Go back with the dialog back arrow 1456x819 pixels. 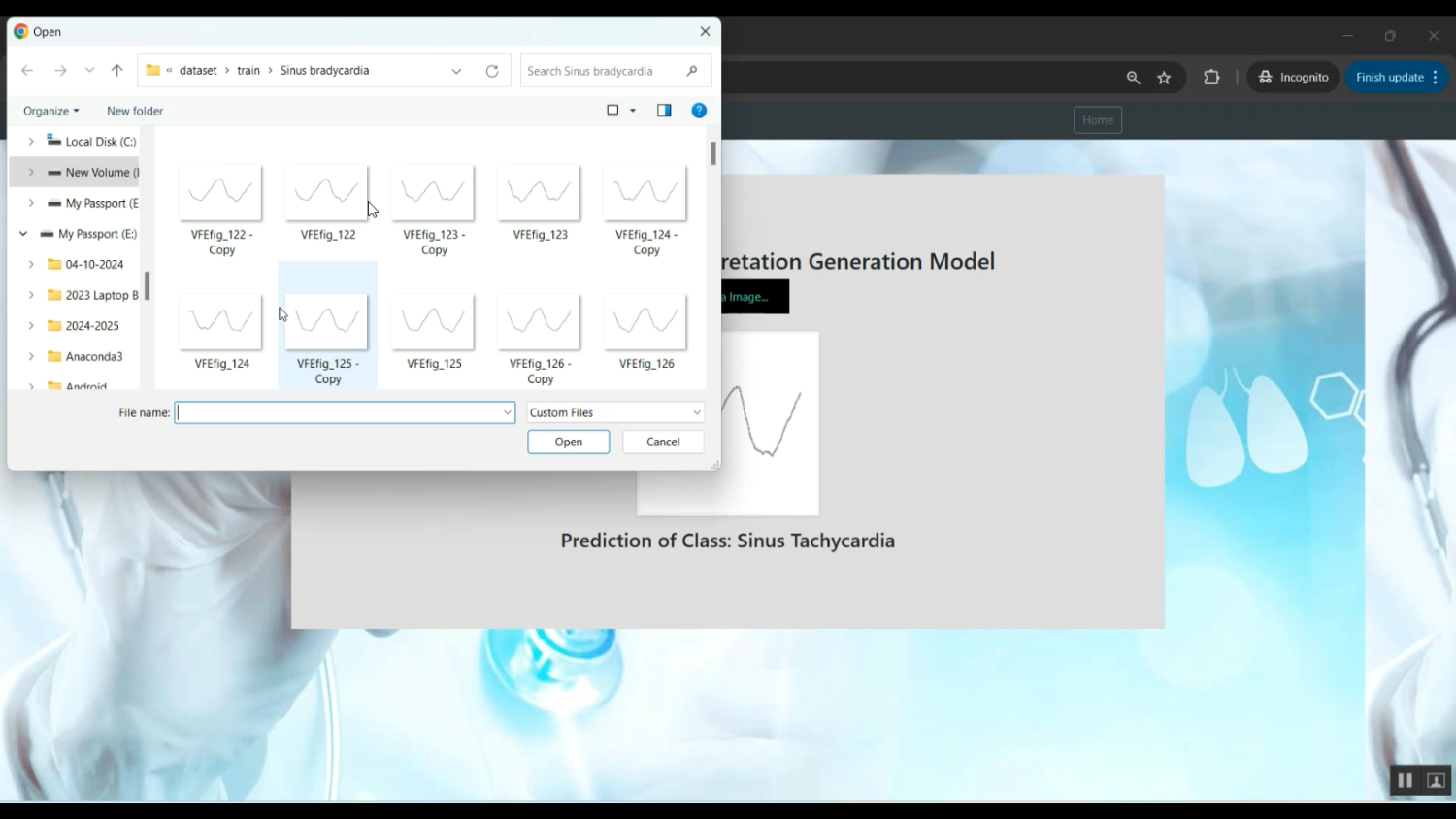pyautogui.click(x=27, y=71)
